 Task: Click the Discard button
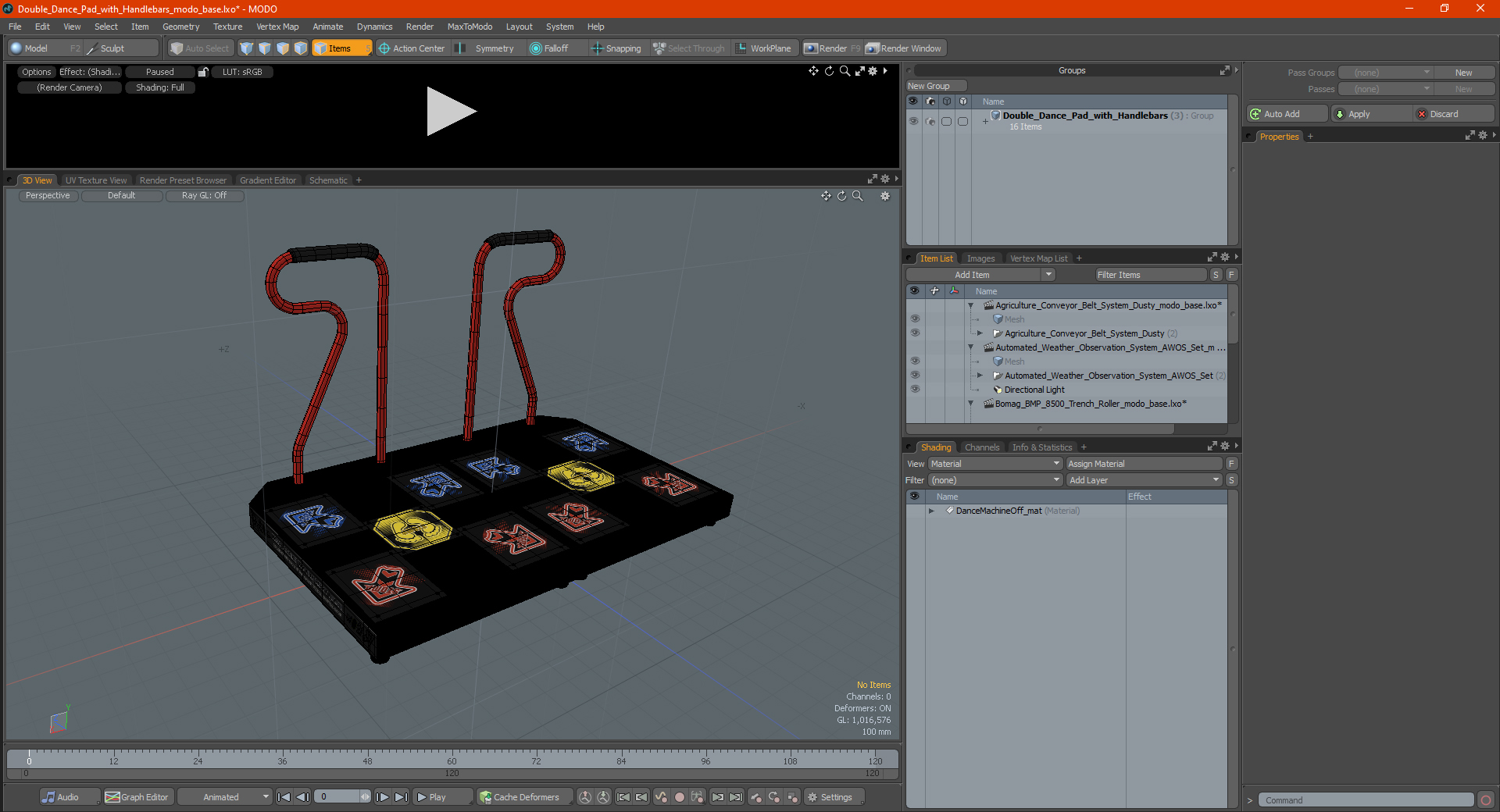pyautogui.click(x=1454, y=114)
